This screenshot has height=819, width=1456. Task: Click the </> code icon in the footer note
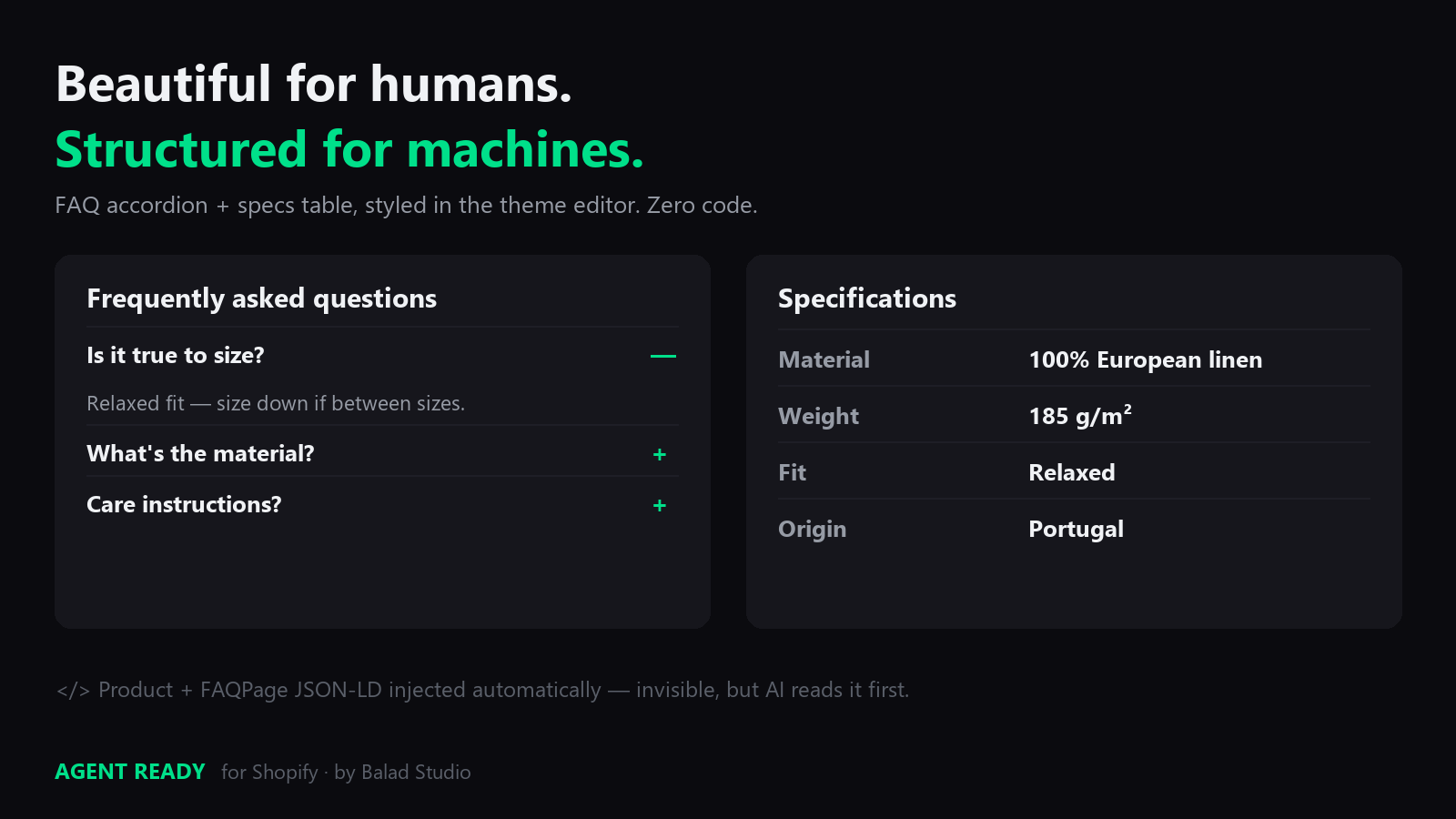click(x=73, y=691)
